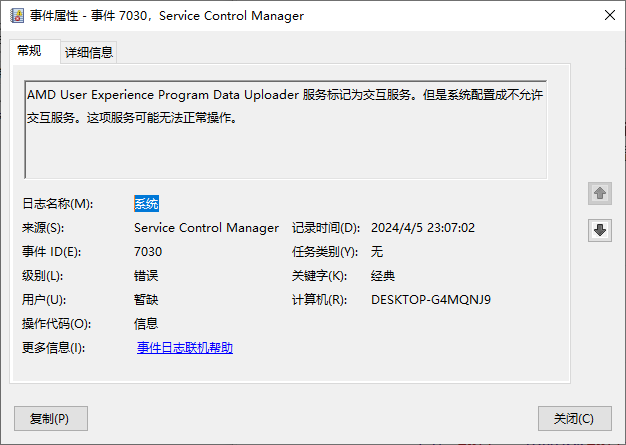Open the 详细信息 tab
Screen dimensions: 626x445
tap(89, 52)
